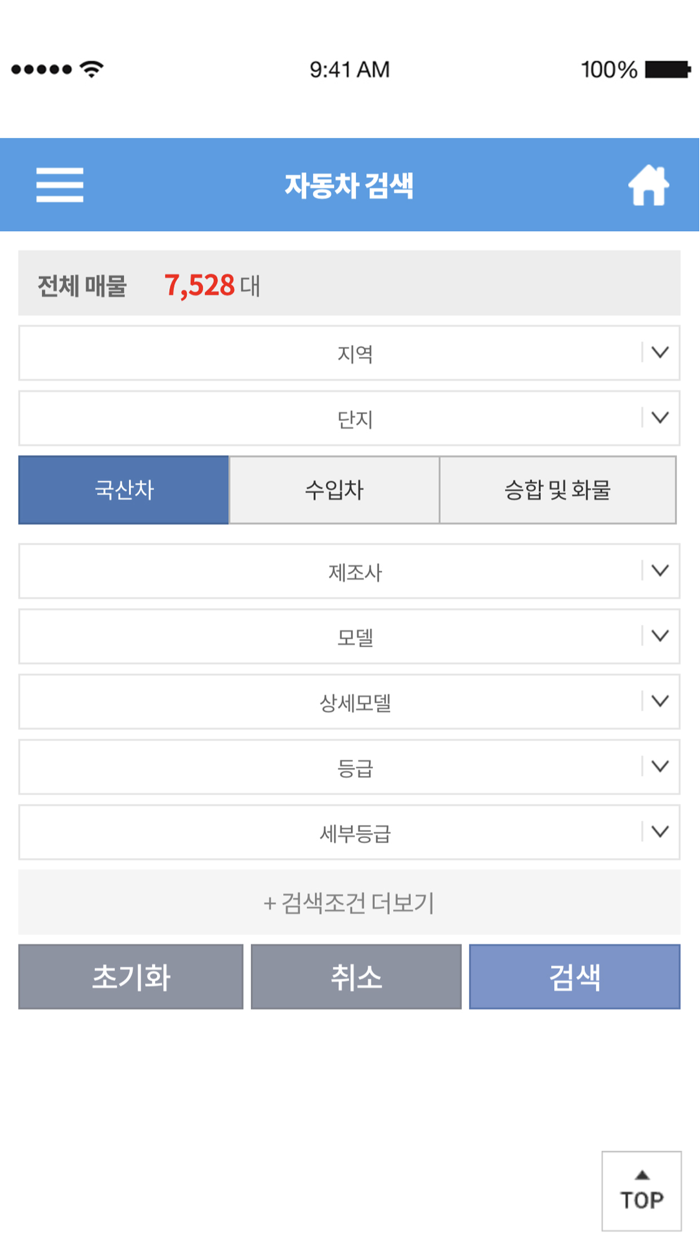Tap the dropdown chevron next to 제조사
The width and height of the screenshot is (700, 1244).
658,571
